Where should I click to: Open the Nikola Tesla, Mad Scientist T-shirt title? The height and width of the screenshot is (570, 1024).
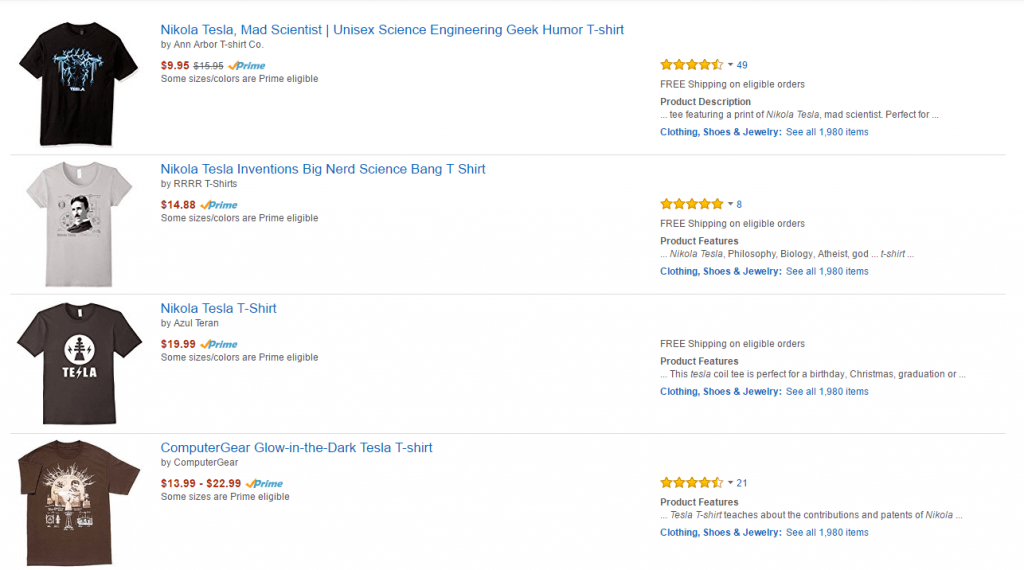pos(392,30)
